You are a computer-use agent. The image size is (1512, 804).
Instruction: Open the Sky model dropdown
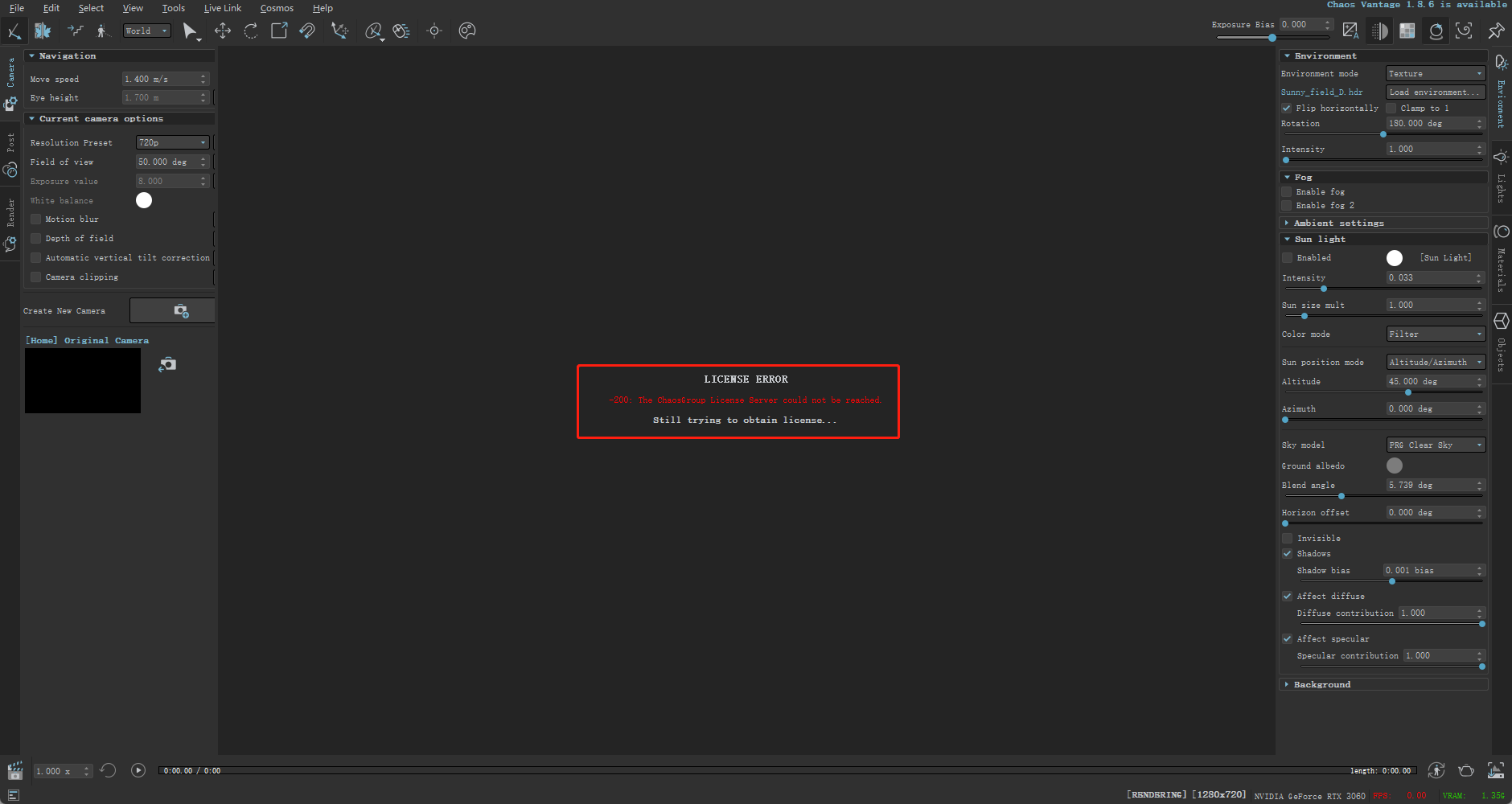[x=1435, y=445]
